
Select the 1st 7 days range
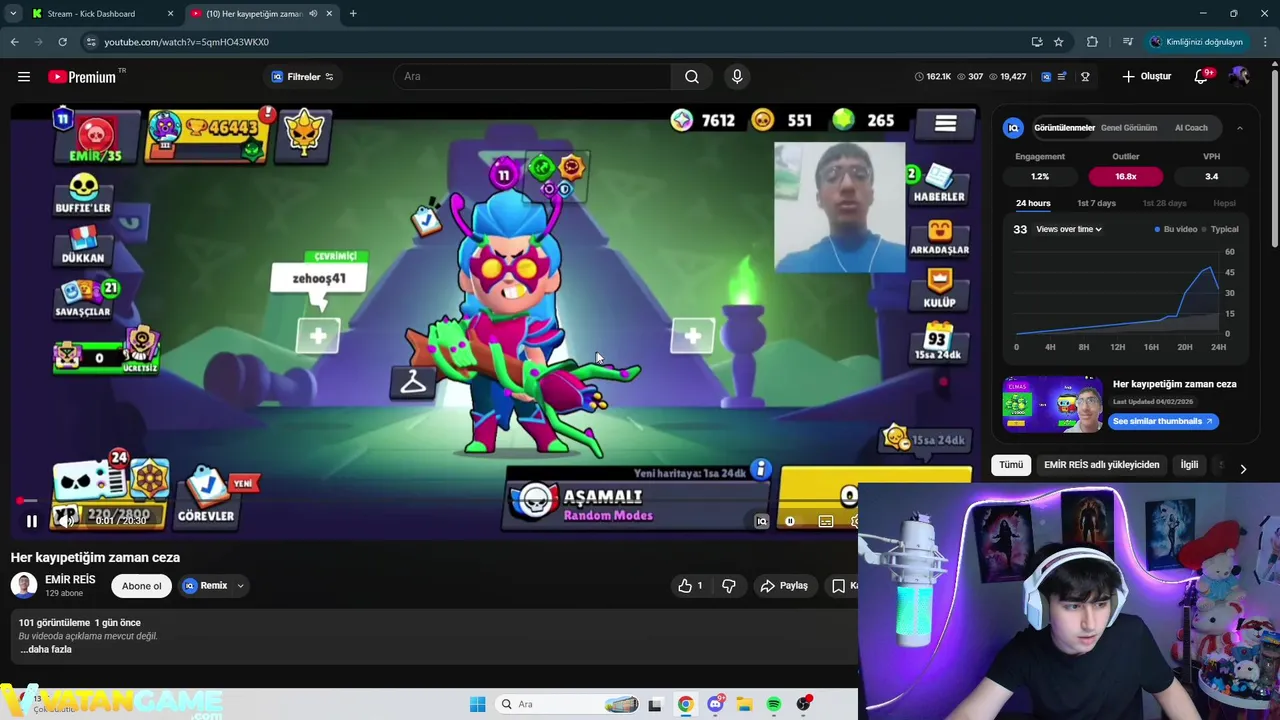pos(1096,203)
